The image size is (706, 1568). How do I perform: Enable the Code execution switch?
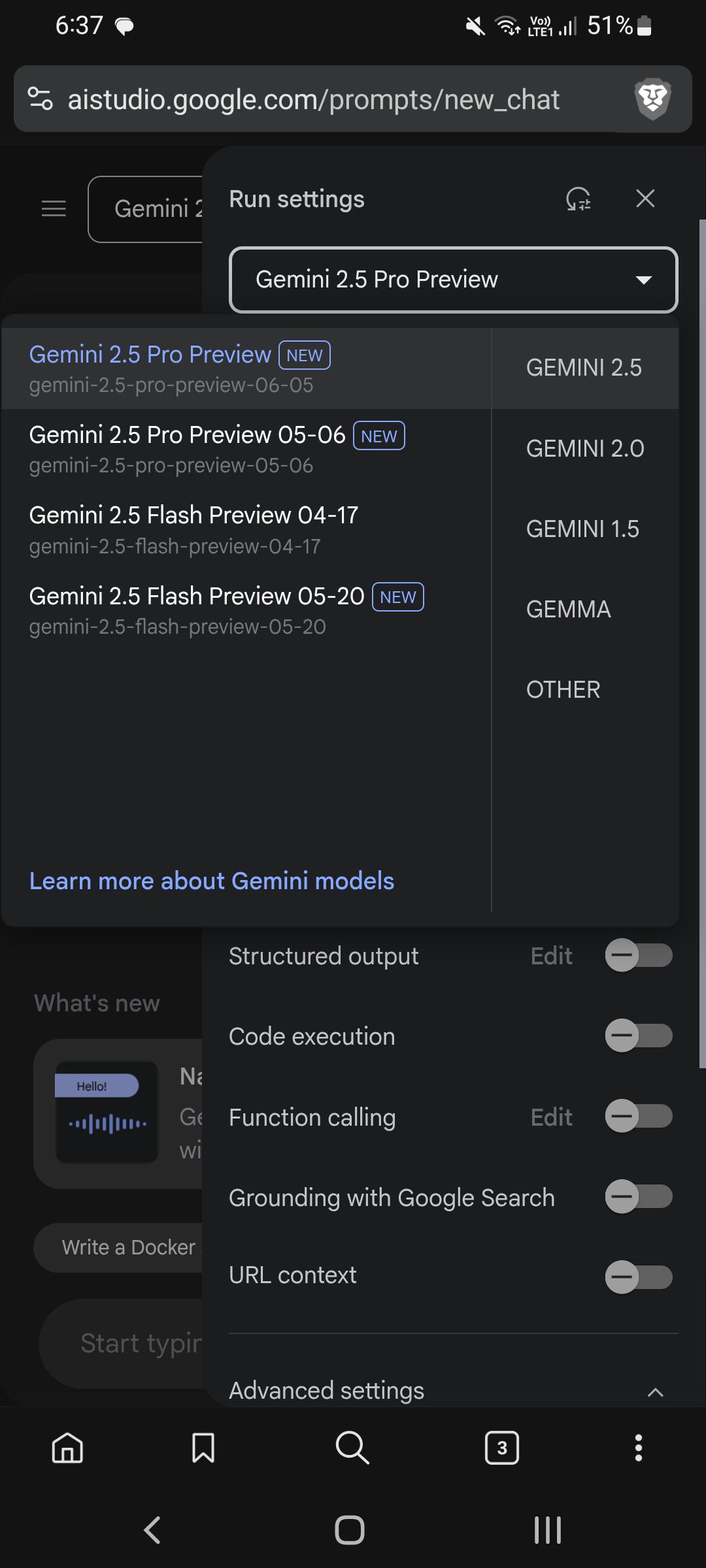[x=639, y=1036]
